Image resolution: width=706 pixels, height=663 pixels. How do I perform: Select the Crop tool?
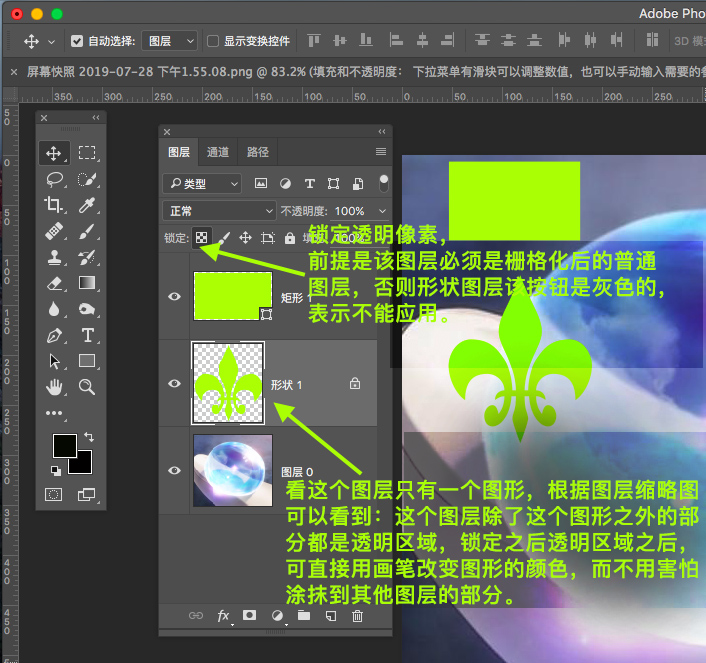click(54, 205)
